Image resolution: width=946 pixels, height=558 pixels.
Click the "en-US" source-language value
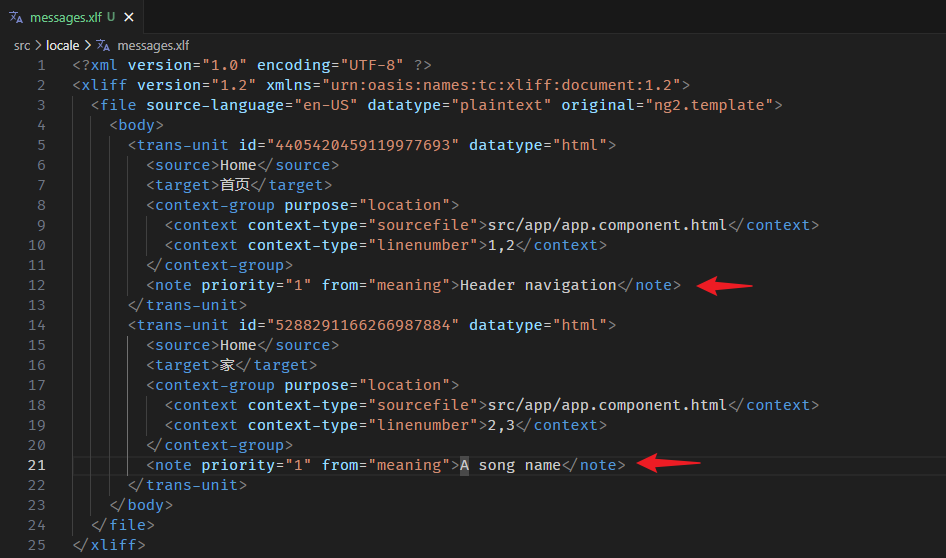pos(326,105)
